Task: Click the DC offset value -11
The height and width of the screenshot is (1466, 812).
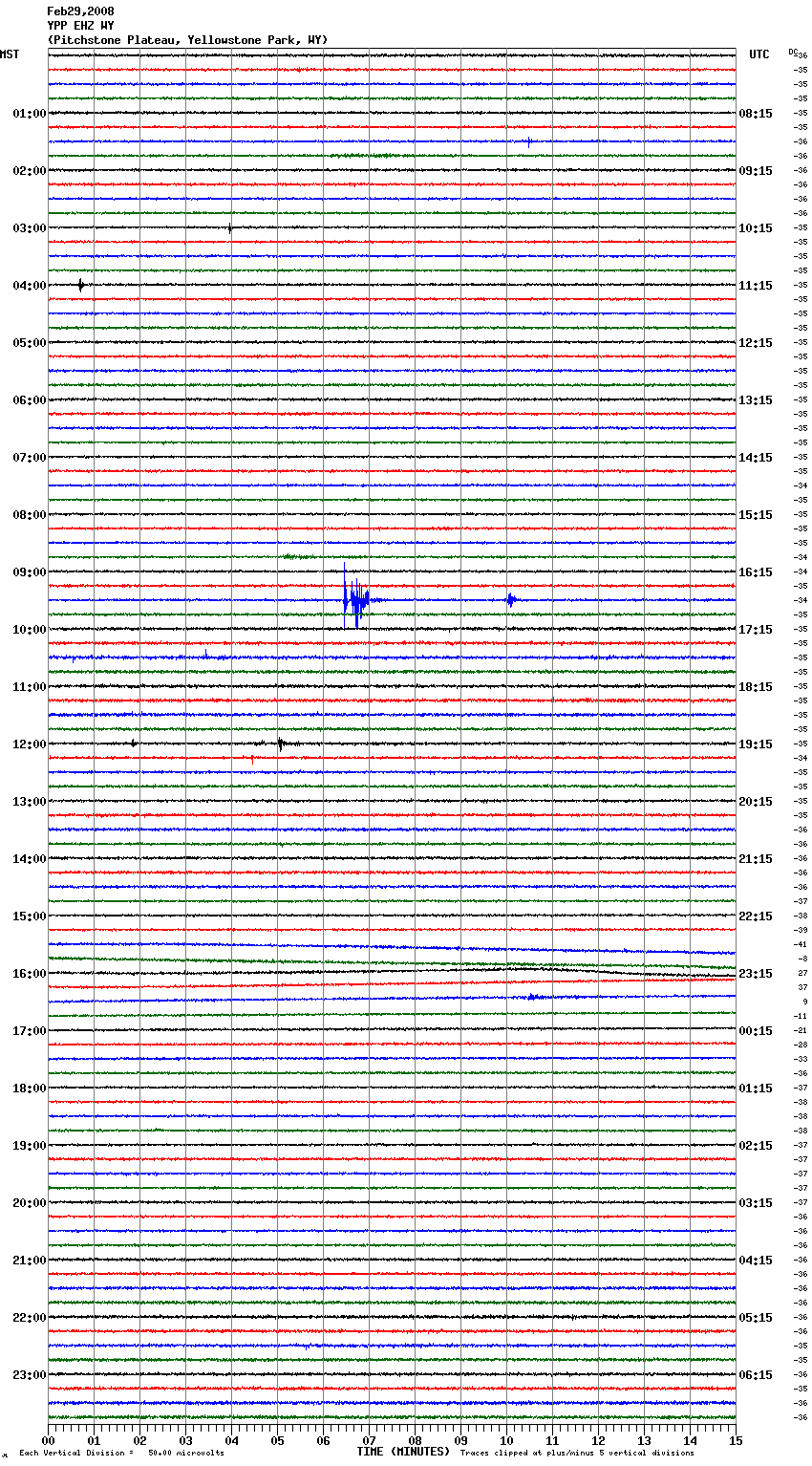Action: pyautogui.click(x=801, y=1017)
